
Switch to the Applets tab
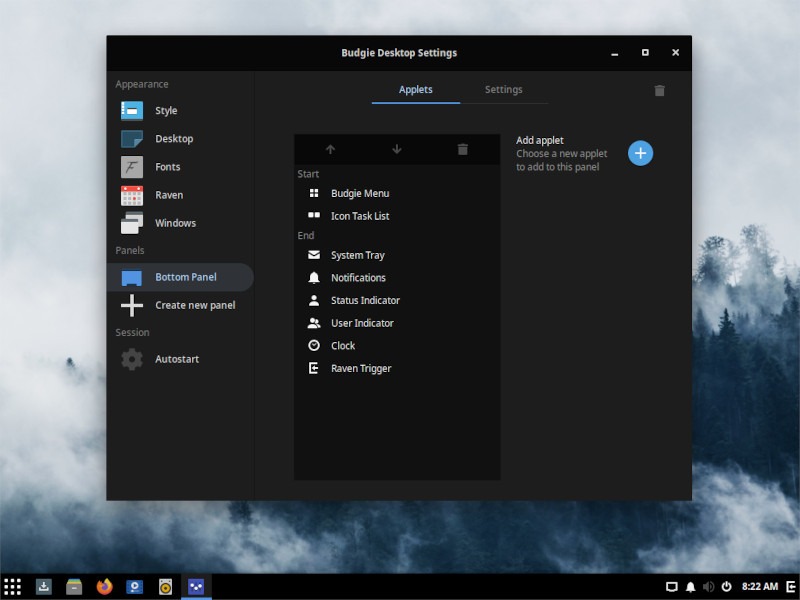[x=415, y=89]
